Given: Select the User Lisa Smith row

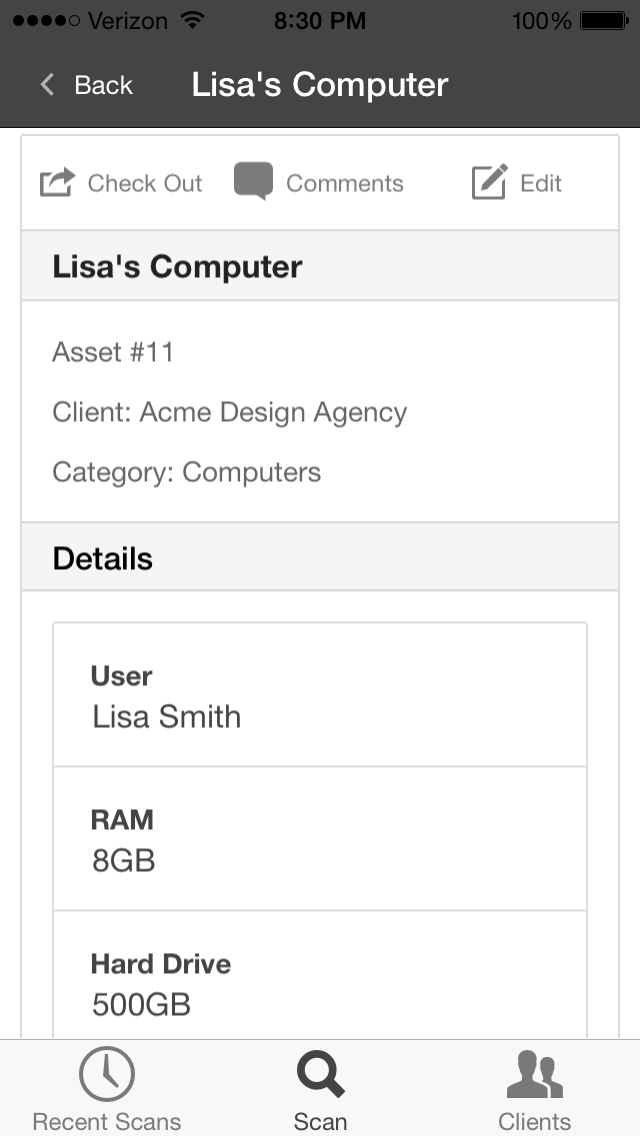Looking at the screenshot, I should coord(320,695).
